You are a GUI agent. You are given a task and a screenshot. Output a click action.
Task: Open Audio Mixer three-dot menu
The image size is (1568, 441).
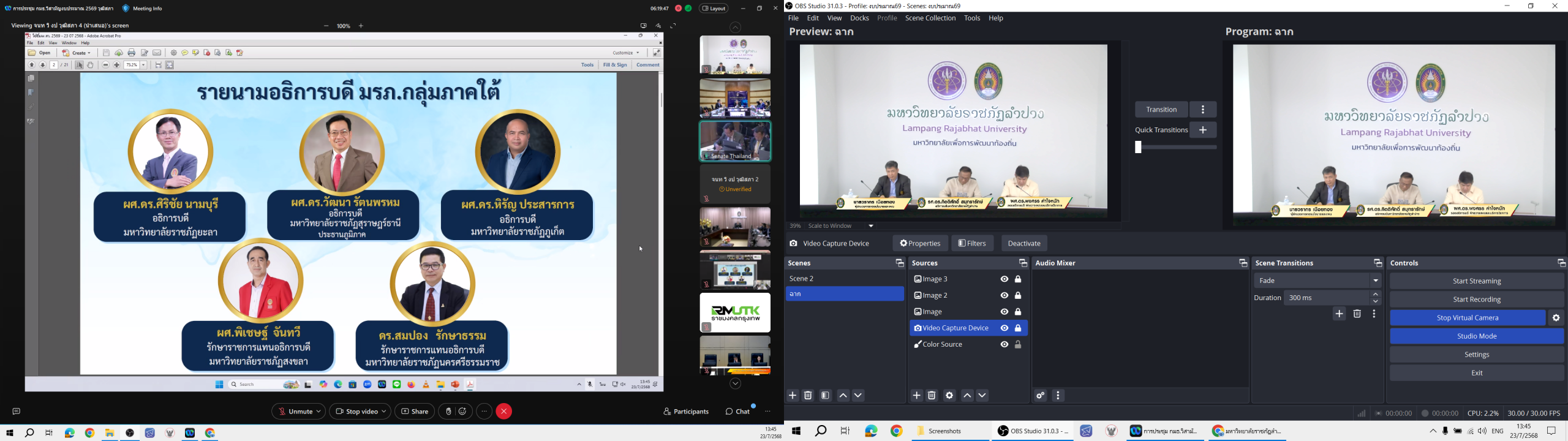(1058, 396)
